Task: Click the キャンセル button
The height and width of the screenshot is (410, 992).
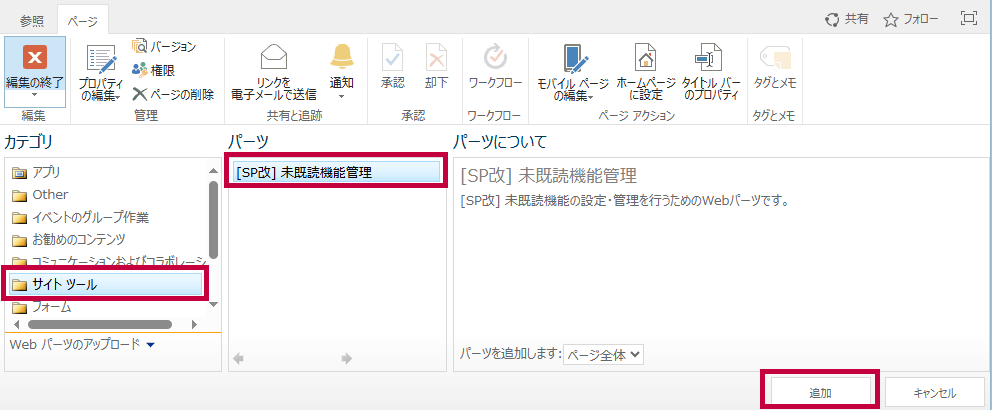Action: pyautogui.click(x=934, y=392)
